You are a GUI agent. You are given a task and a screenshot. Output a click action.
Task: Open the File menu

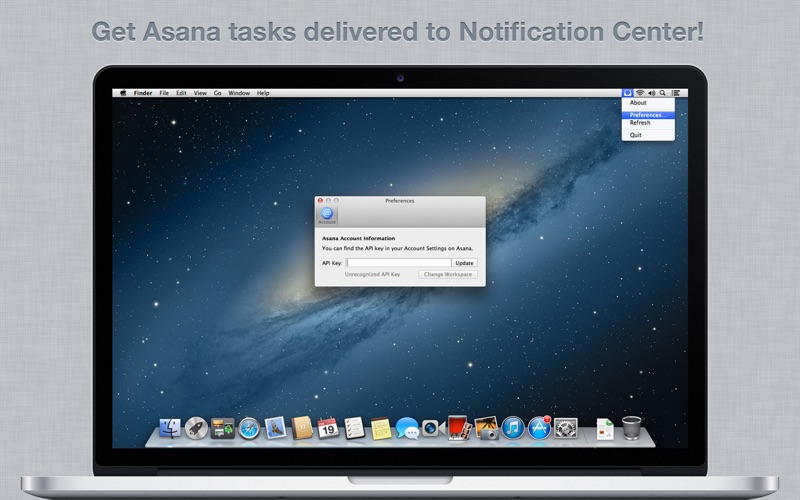click(164, 93)
